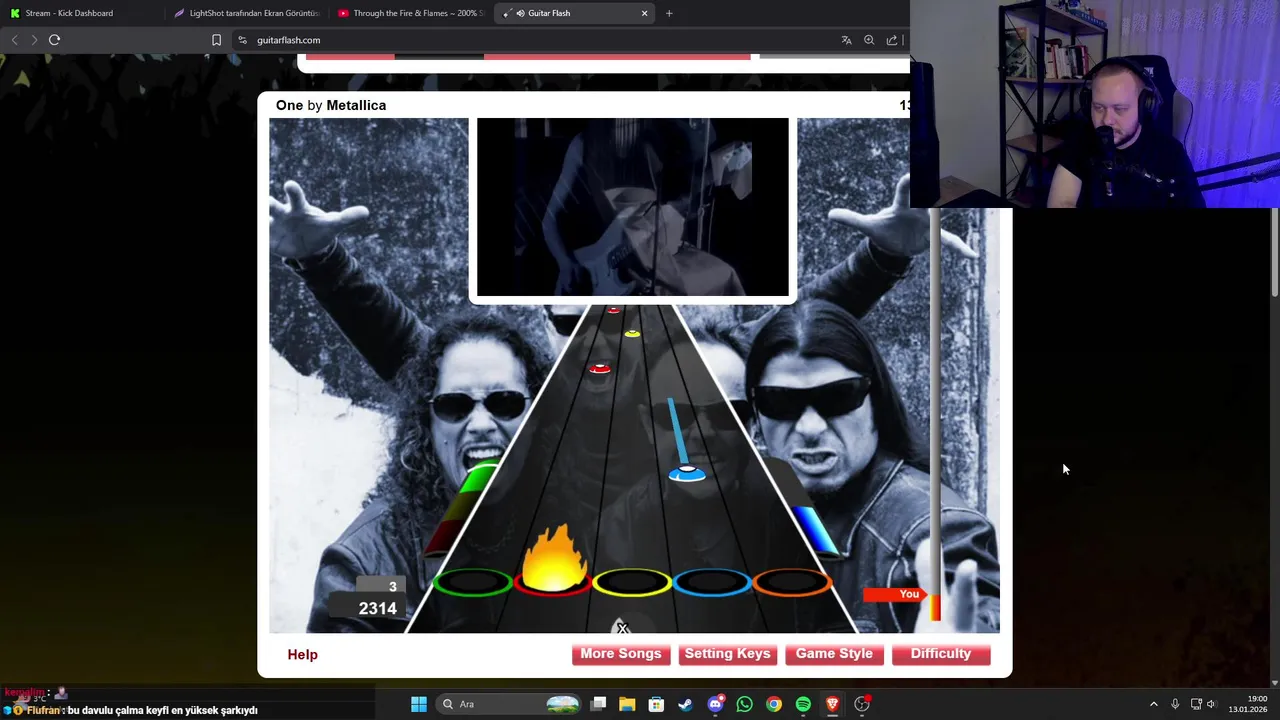
Task: Hit the blue fret button
Action: [x=712, y=581]
